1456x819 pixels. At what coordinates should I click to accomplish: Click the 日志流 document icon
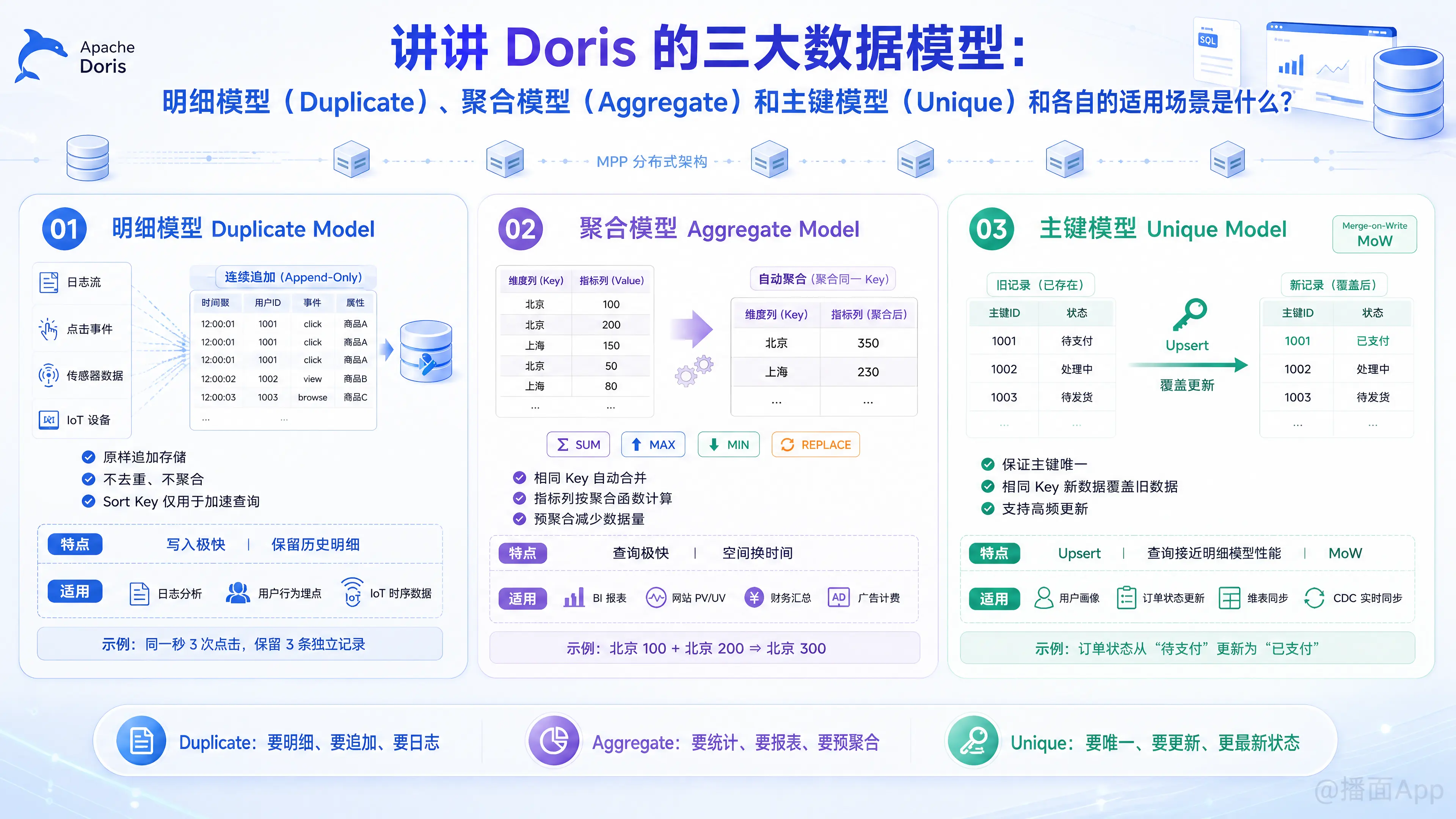point(49,282)
